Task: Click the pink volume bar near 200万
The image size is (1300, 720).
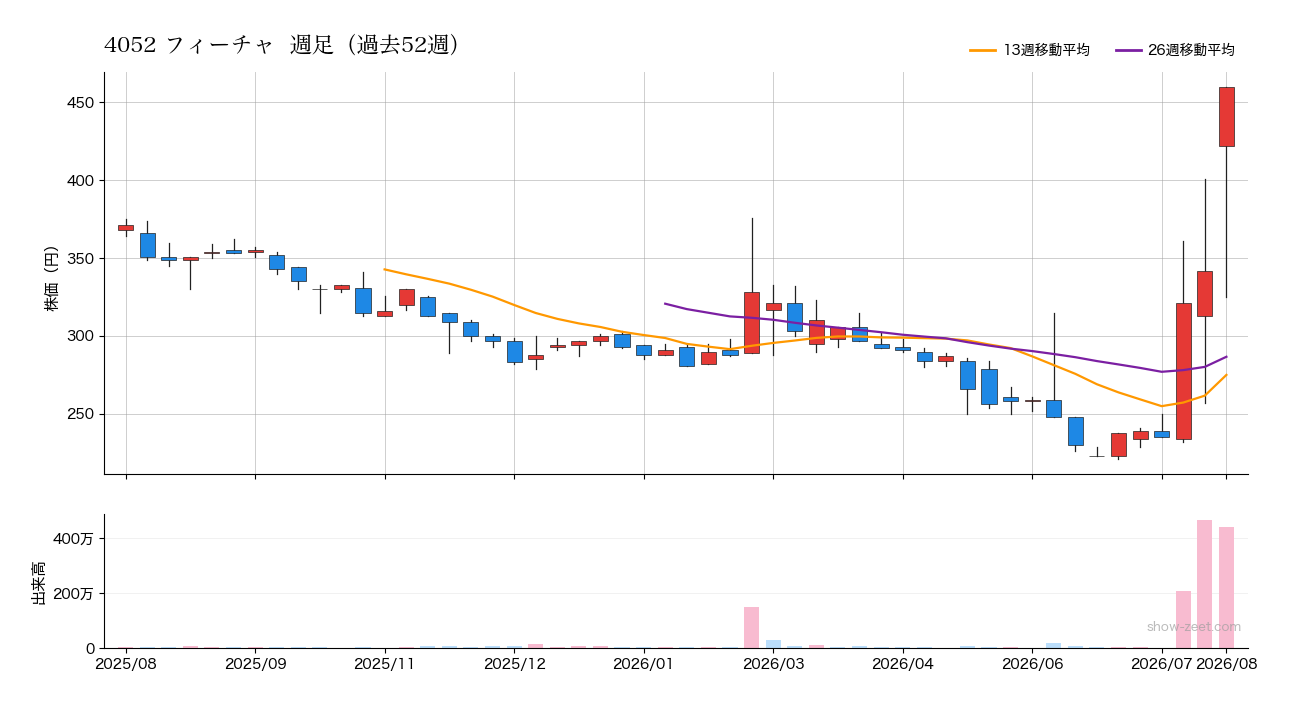Action: pyautogui.click(x=1184, y=620)
